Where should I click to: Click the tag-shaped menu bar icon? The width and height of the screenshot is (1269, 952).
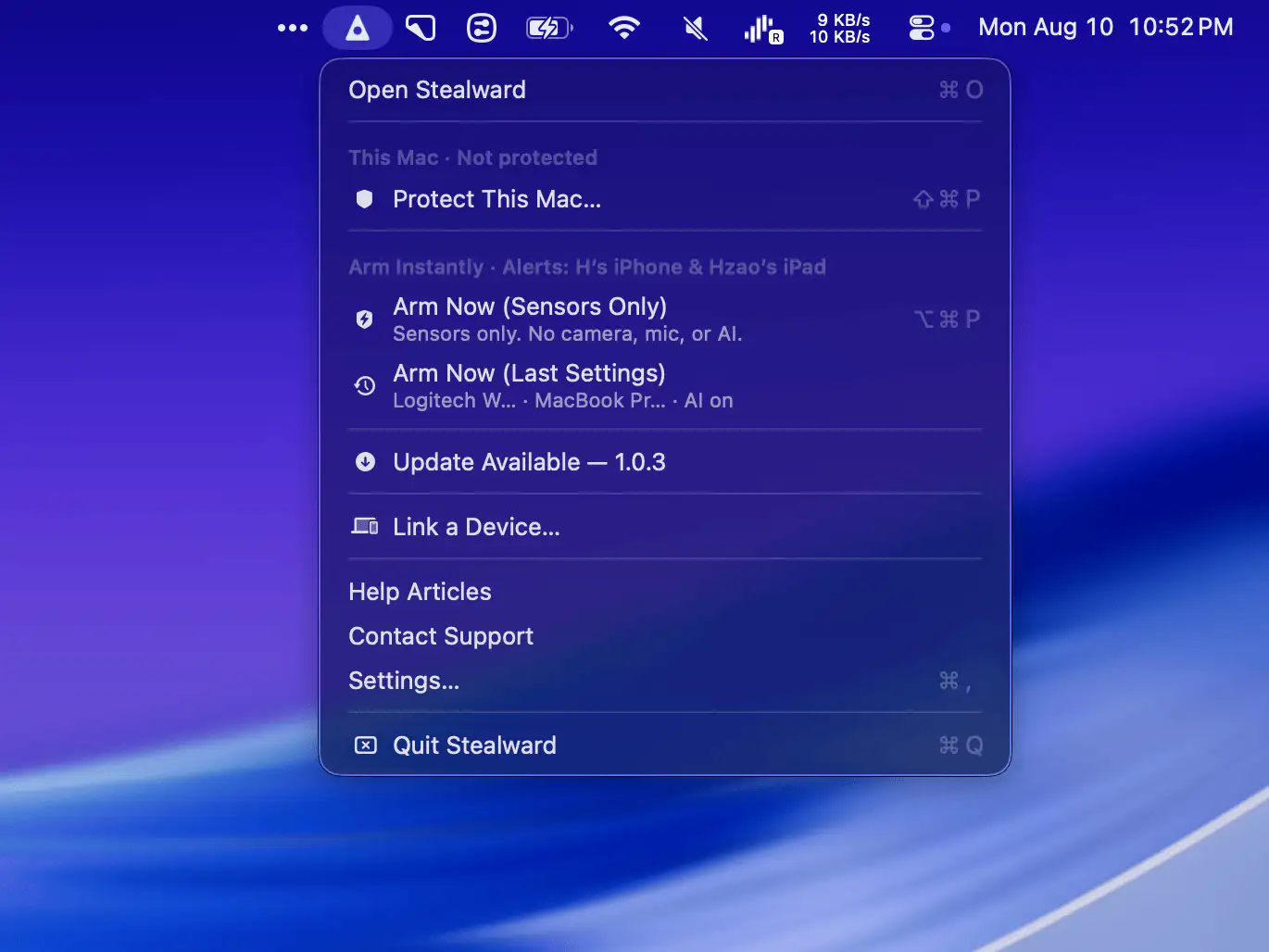[421, 28]
